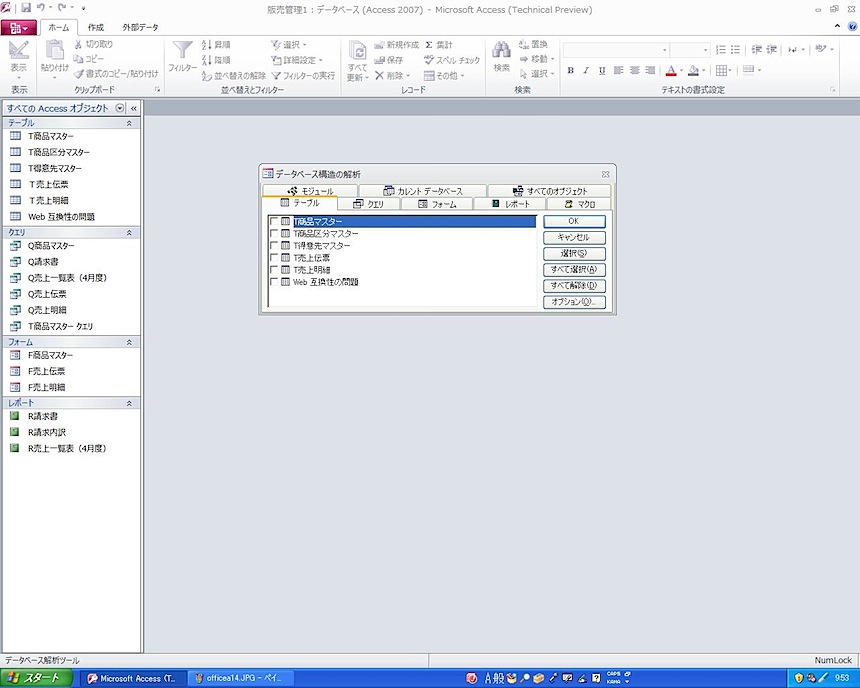Click the 表示 view icon in the ribbon
The image size is (860, 688).
coord(19,50)
